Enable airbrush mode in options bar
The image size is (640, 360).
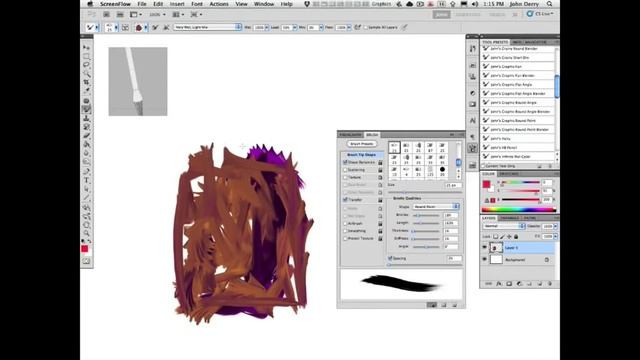pos(358,27)
